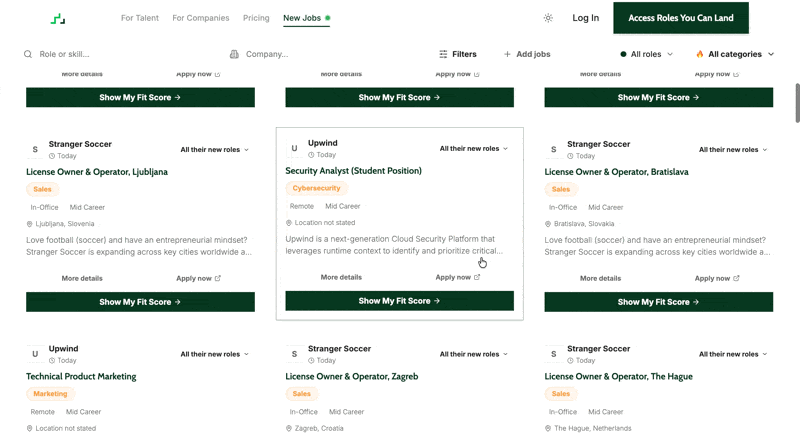Screen dimensions: 800x433
Task: Expand All their new roles for Technical Product Marketing
Action: [215, 354]
